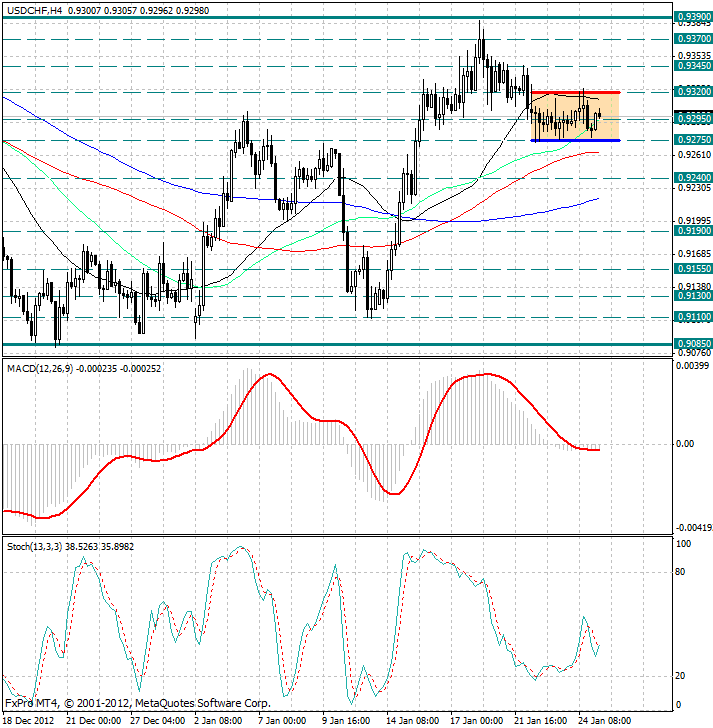
Task: Click the 0.92610 axis price value
Action: click(x=694, y=155)
